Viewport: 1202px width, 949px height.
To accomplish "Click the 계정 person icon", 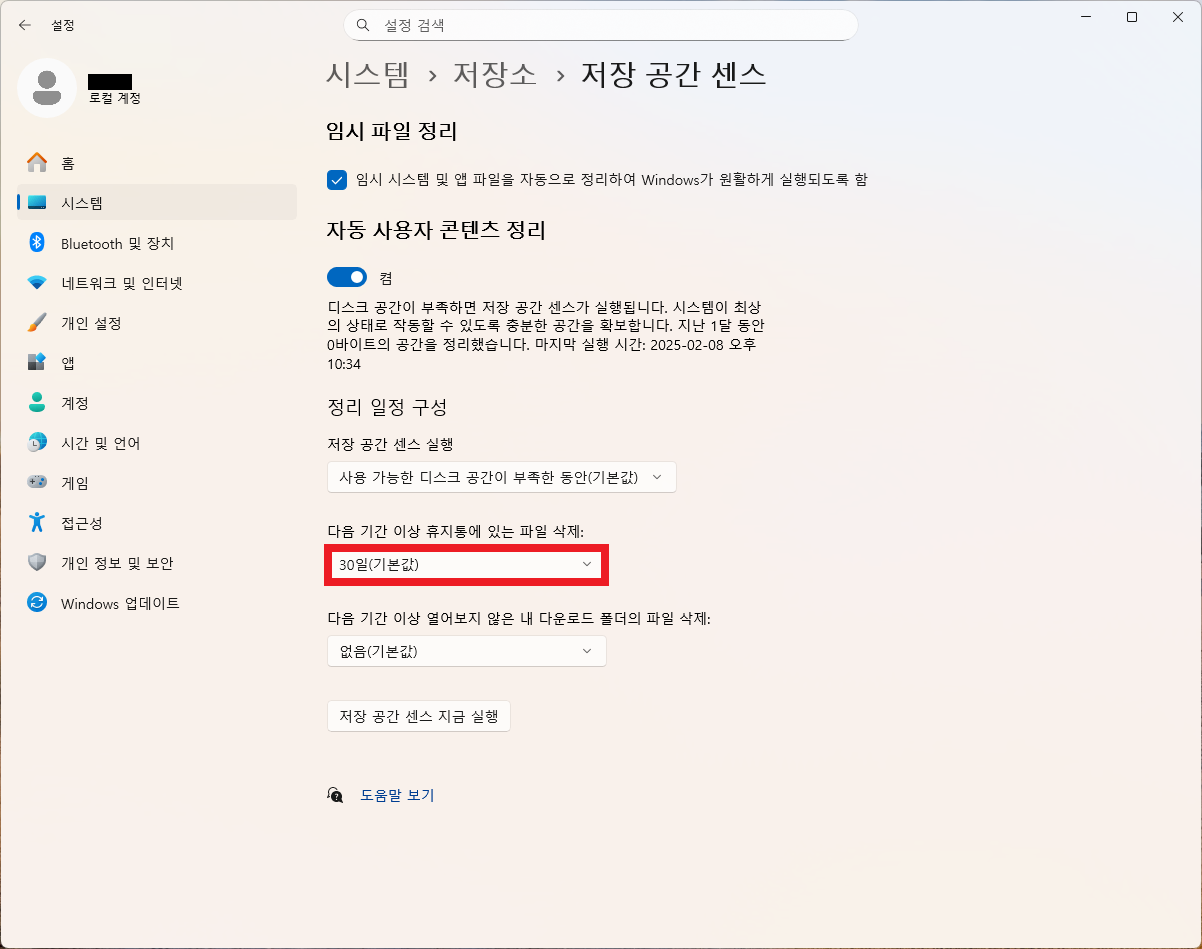I will (x=37, y=403).
